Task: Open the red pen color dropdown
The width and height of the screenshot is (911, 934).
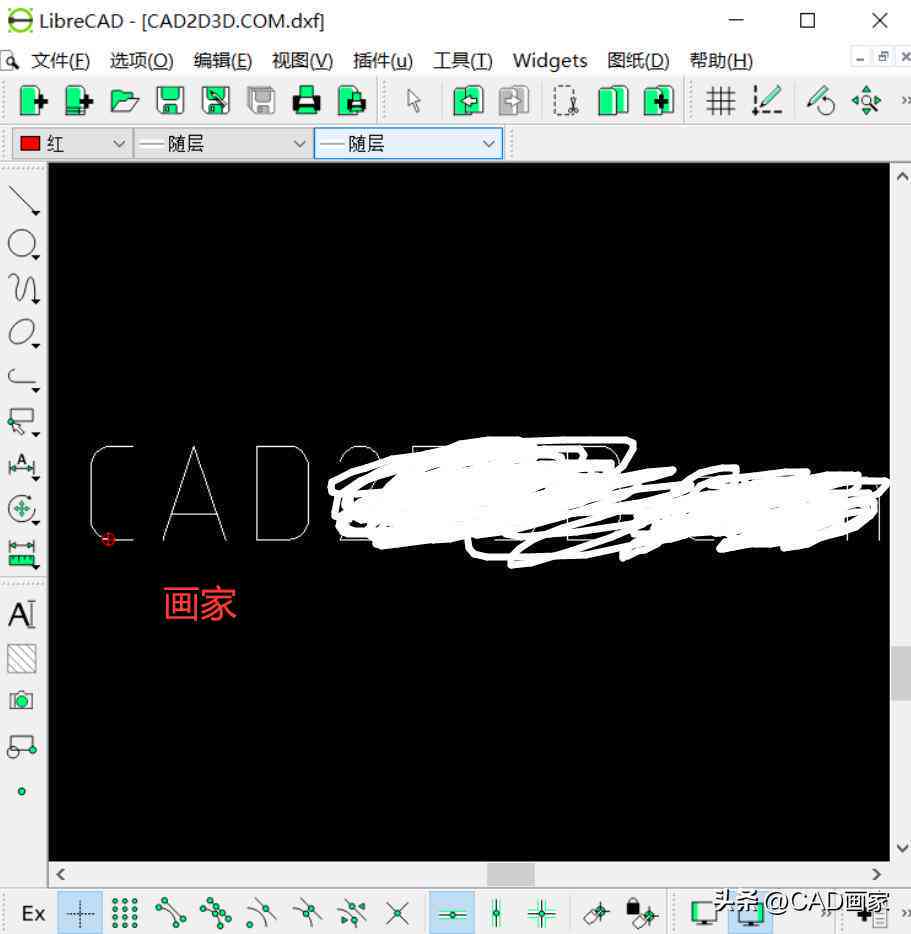Action: coord(72,144)
